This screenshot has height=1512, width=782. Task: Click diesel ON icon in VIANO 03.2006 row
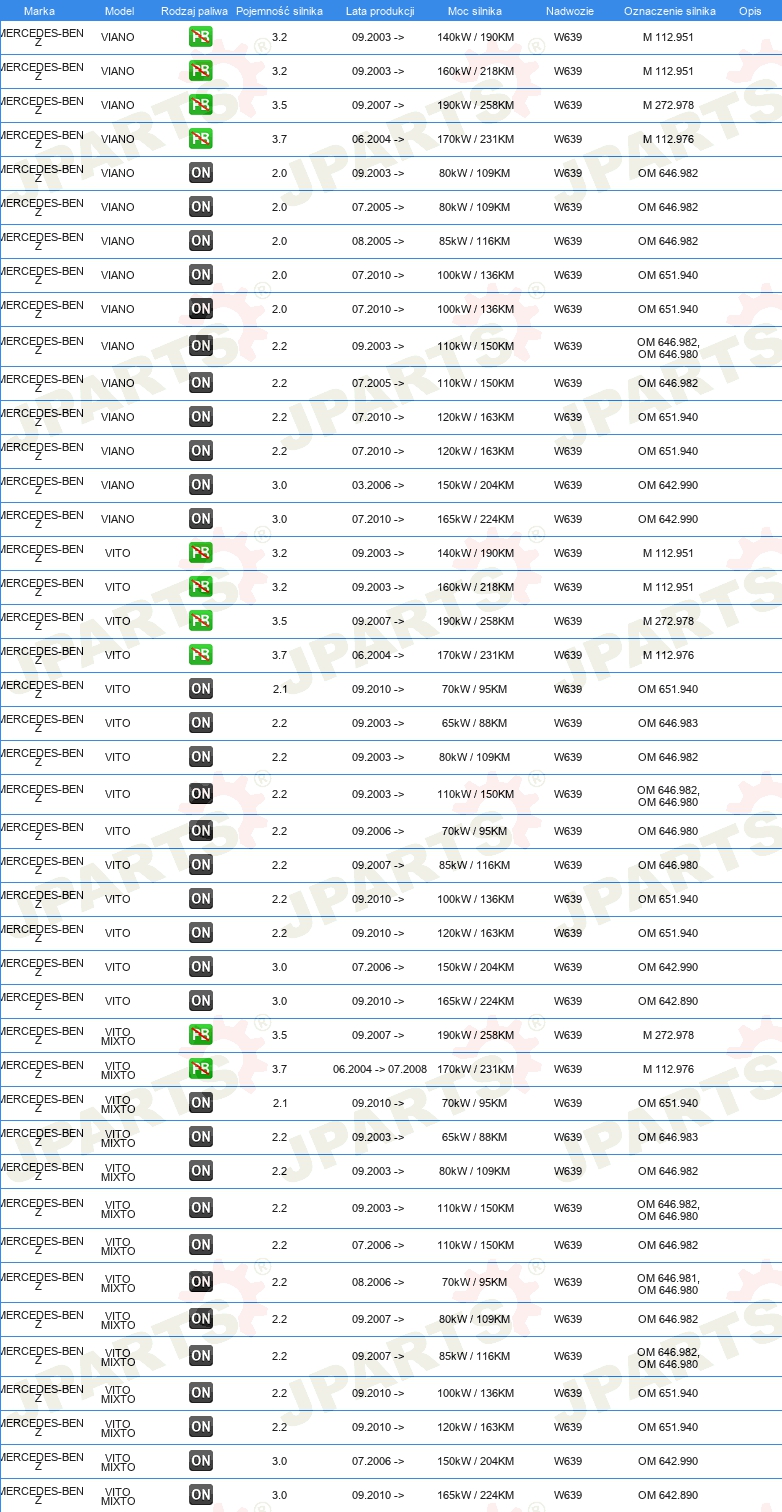(x=201, y=485)
